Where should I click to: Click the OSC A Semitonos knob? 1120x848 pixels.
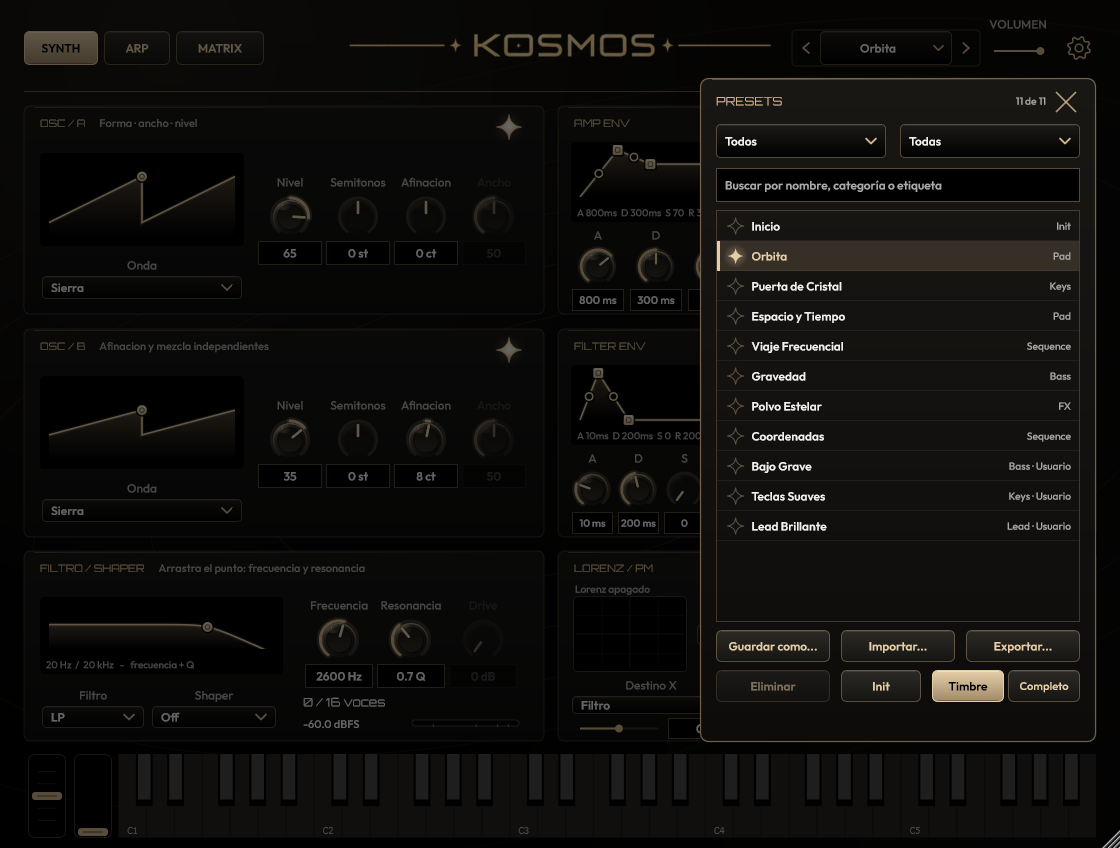pos(358,216)
